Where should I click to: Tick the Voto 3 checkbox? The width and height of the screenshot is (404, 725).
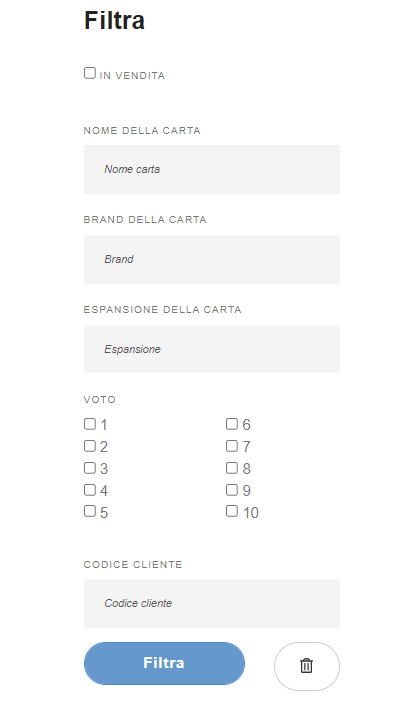pos(90,468)
